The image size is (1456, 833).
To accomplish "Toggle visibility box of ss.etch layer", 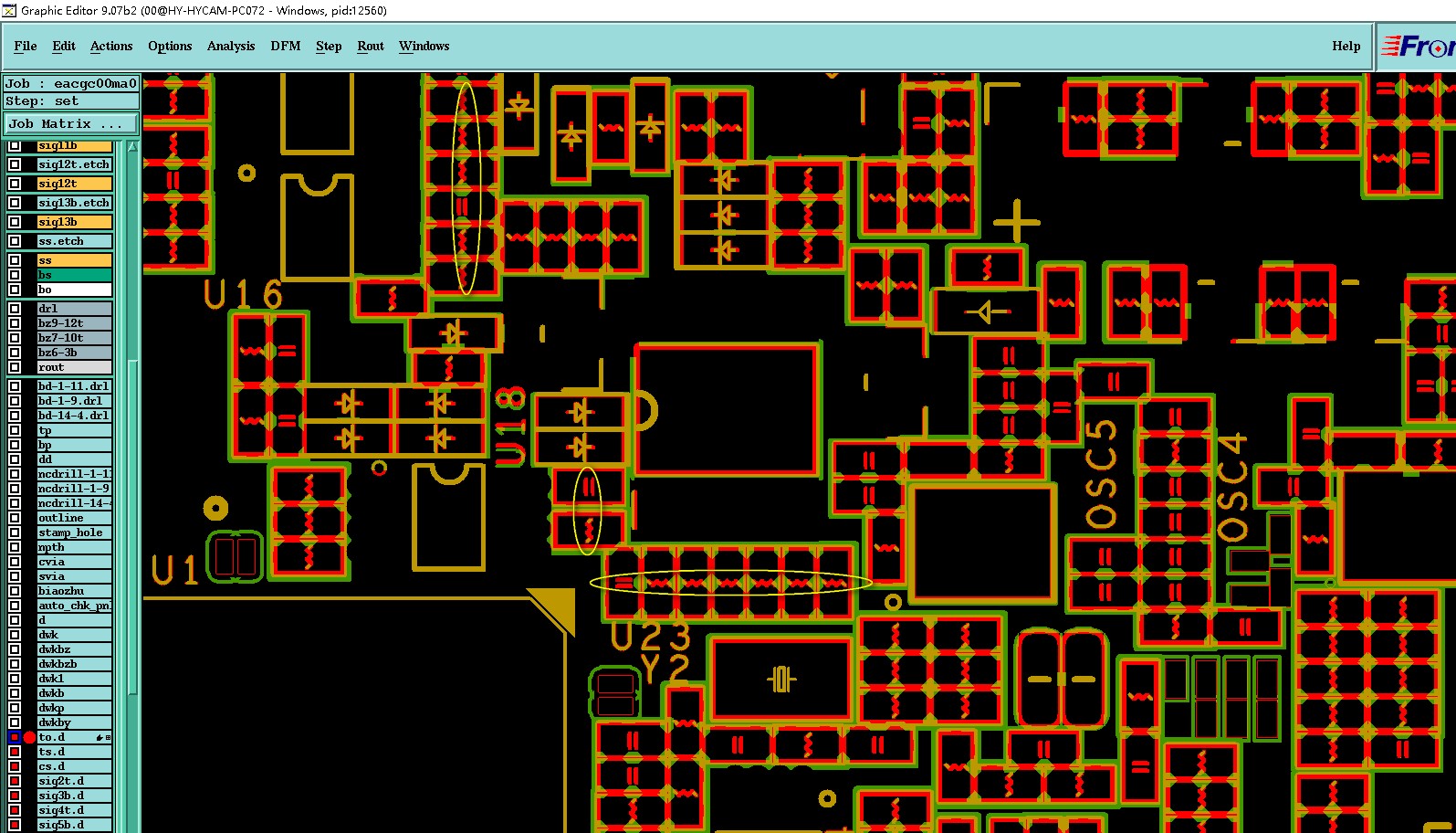I will [15, 241].
